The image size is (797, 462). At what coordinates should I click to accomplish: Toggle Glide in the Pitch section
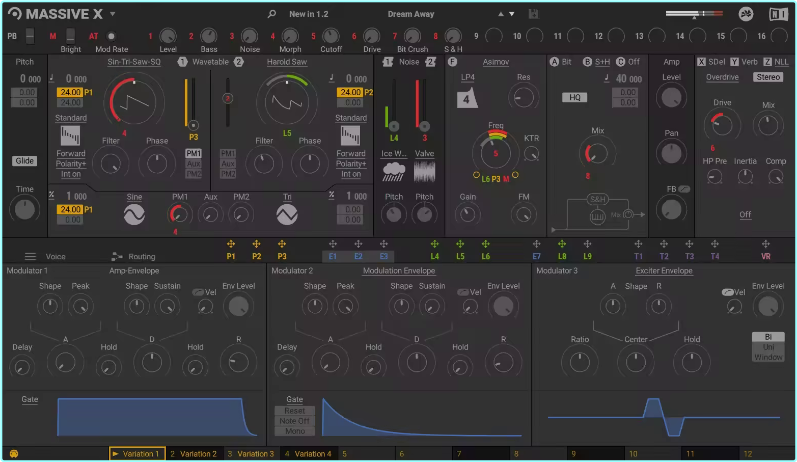(24, 161)
